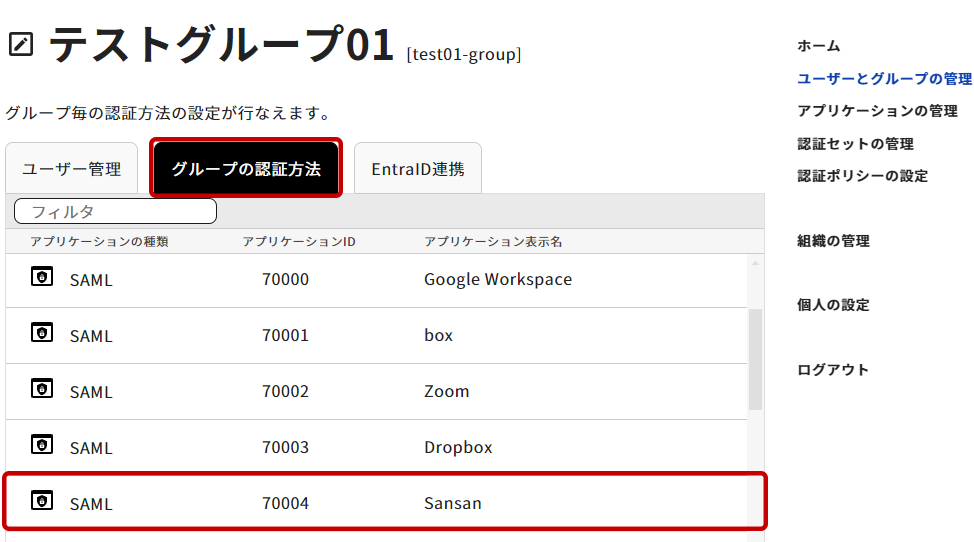Go to ホーム in the side menu
Viewport: 974px width, 542px height.
pos(818,46)
